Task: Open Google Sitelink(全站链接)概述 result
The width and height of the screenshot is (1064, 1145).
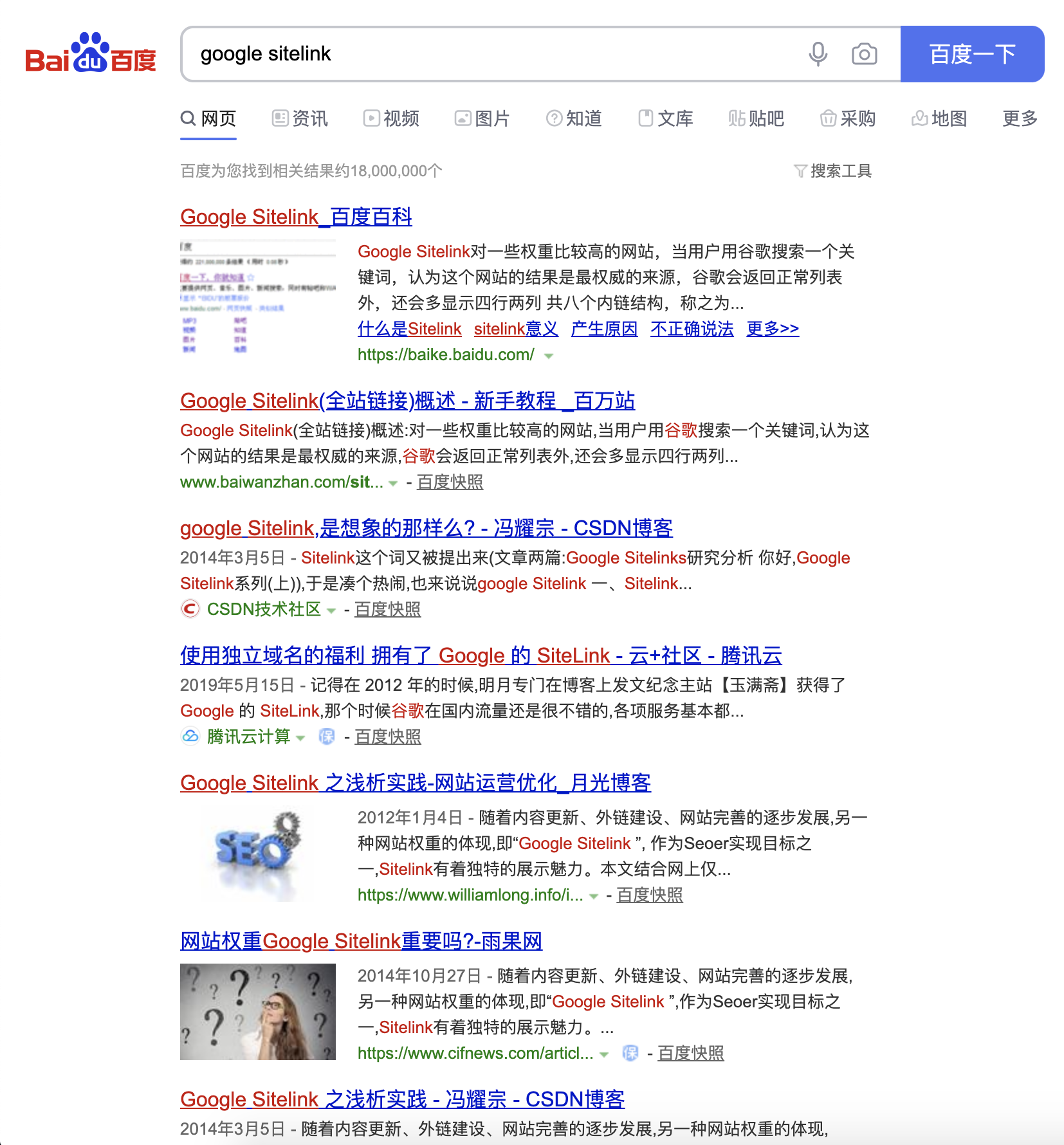Action: (x=407, y=401)
